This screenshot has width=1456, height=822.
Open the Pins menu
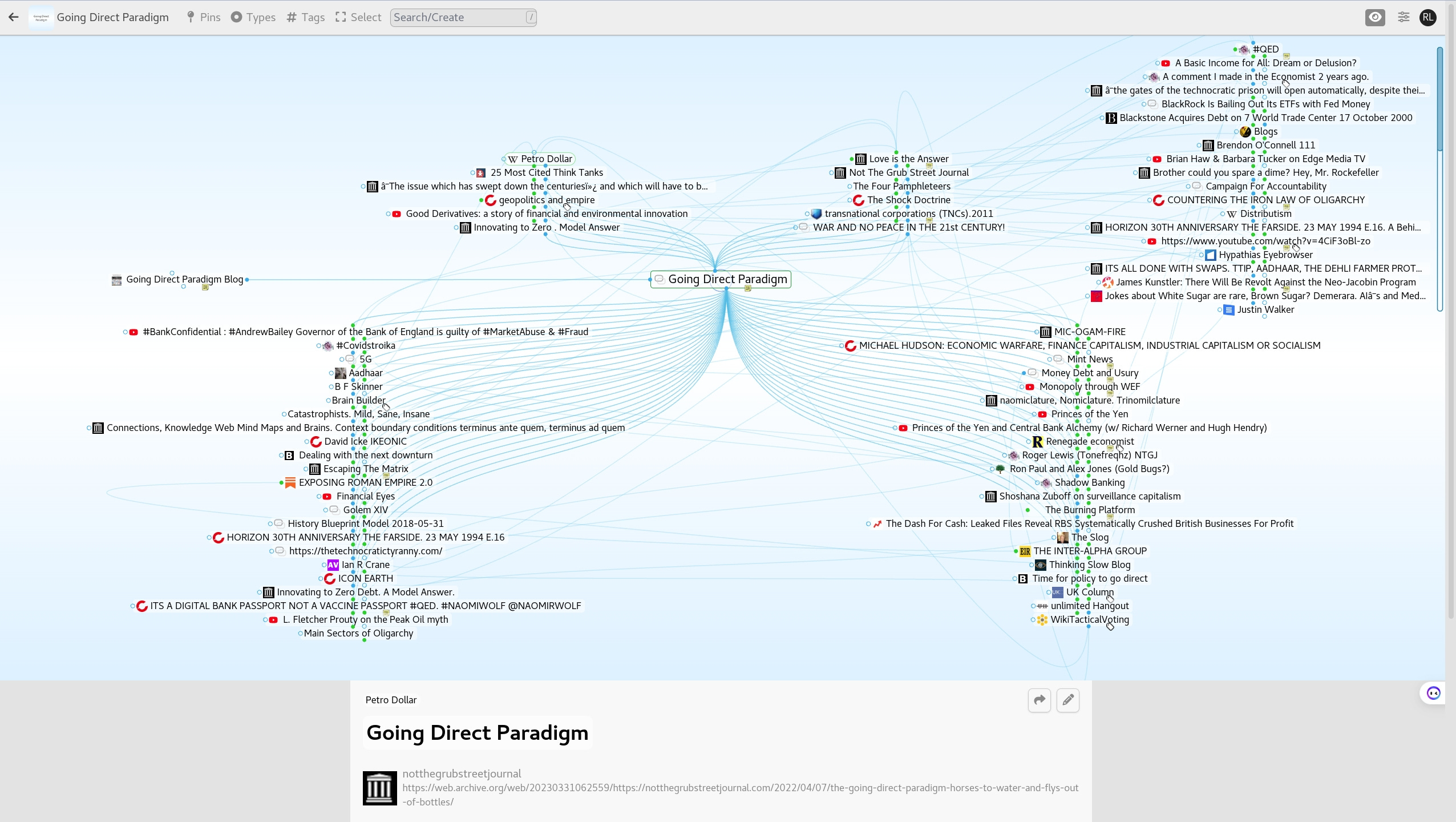pyautogui.click(x=203, y=17)
